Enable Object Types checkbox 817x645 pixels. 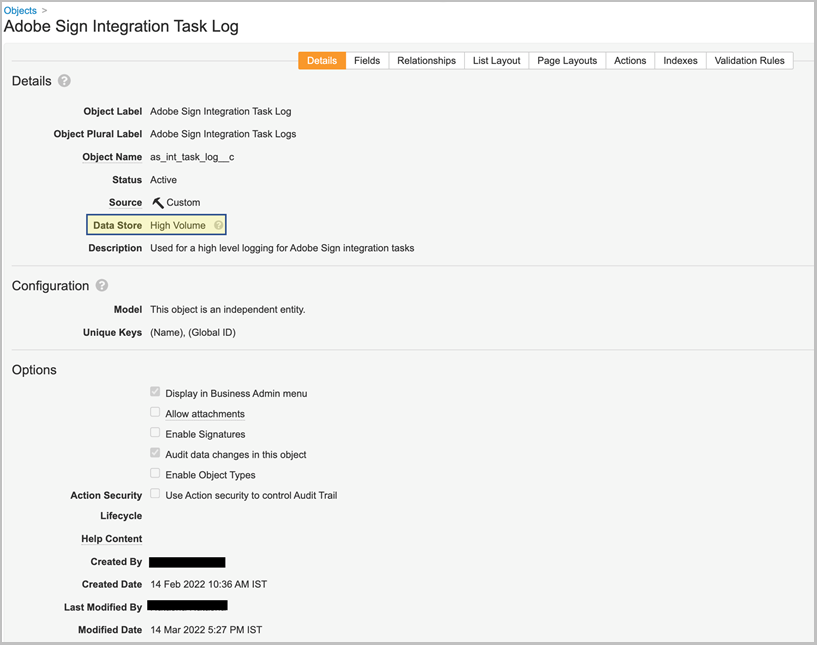[x=155, y=473]
